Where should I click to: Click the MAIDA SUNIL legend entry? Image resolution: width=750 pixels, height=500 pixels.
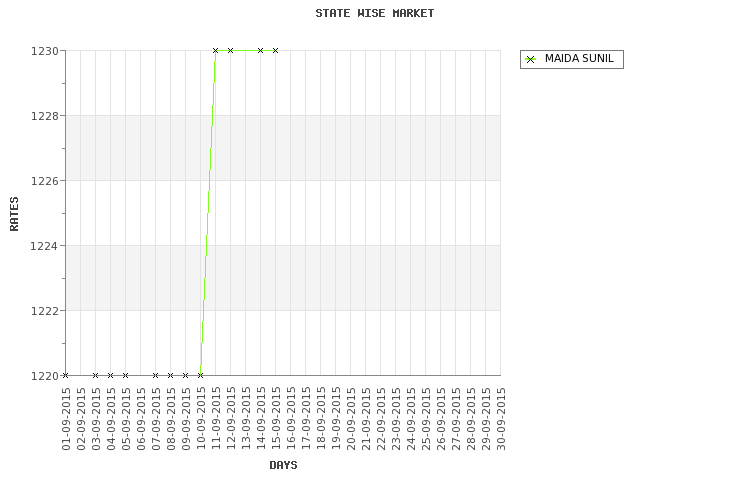pyautogui.click(x=572, y=59)
